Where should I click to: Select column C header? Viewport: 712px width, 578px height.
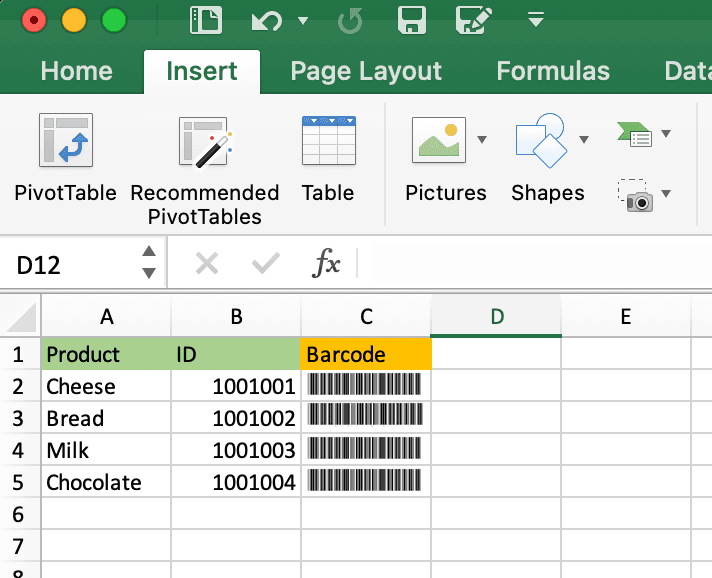click(366, 316)
